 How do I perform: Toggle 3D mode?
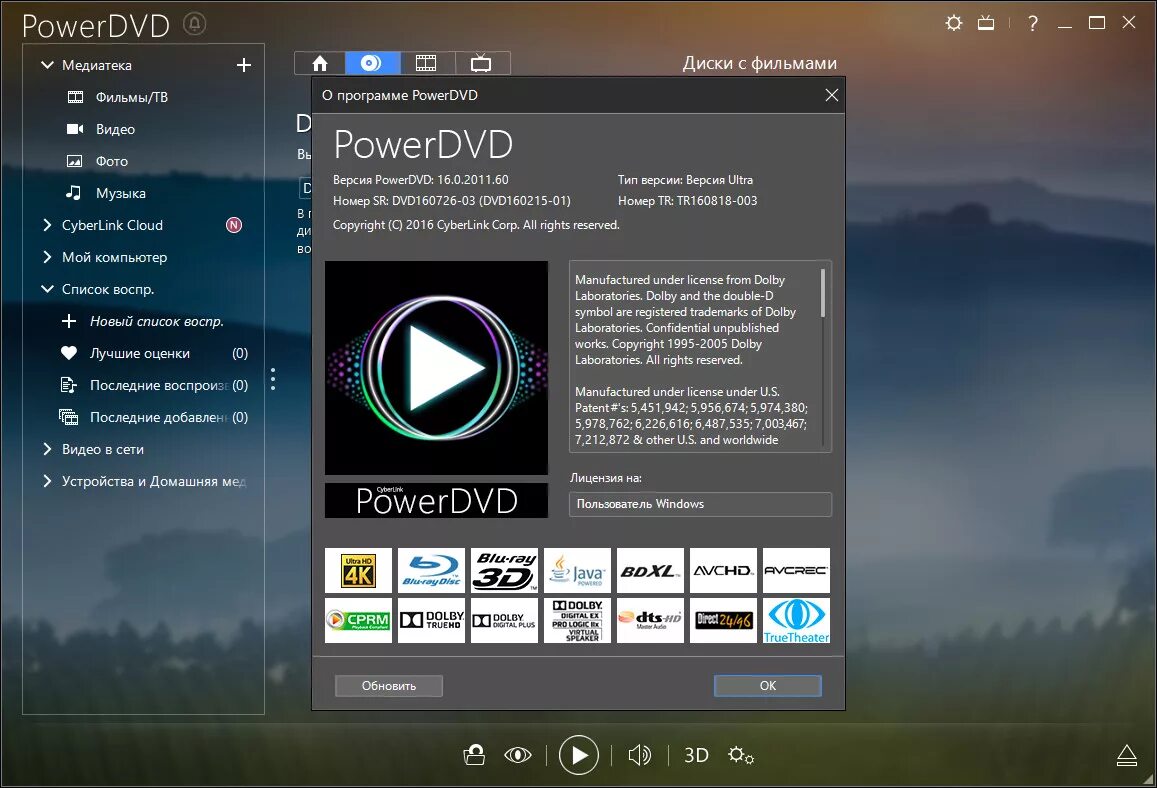point(696,755)
